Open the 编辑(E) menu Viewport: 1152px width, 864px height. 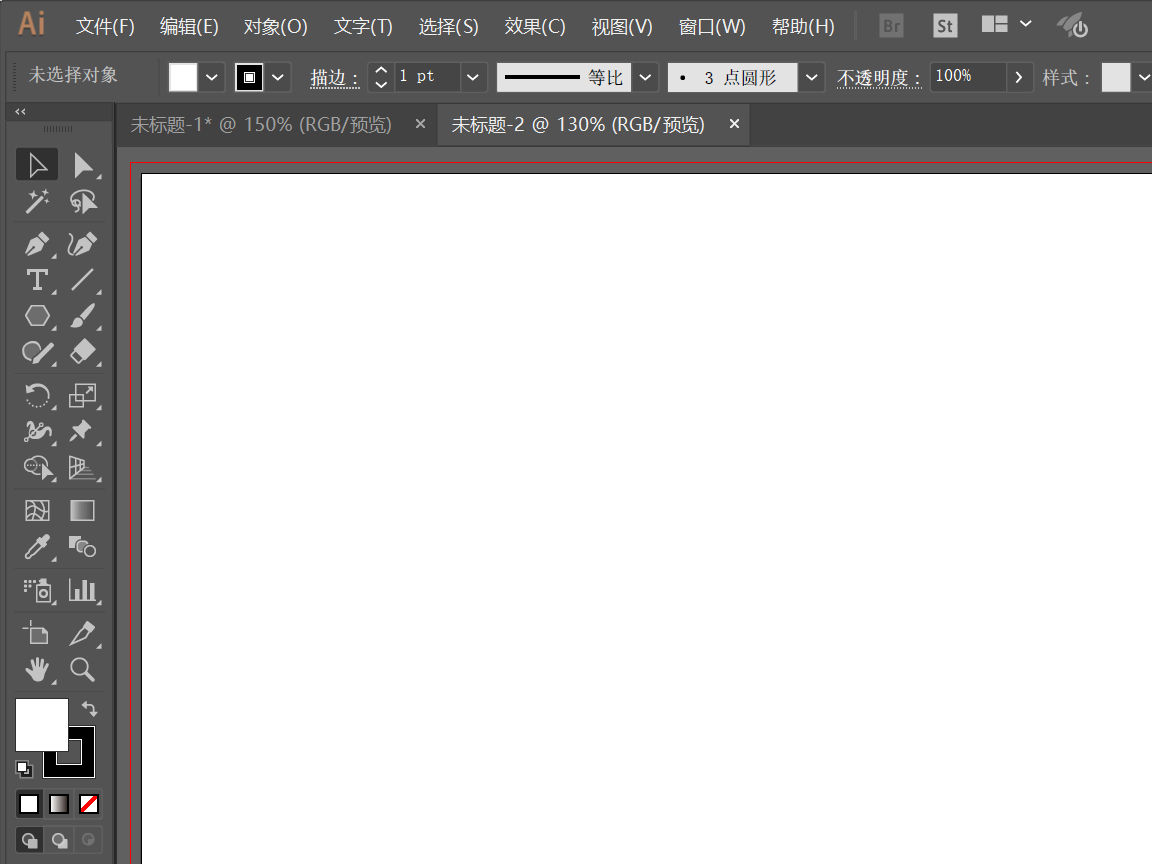tap(189, 26)
